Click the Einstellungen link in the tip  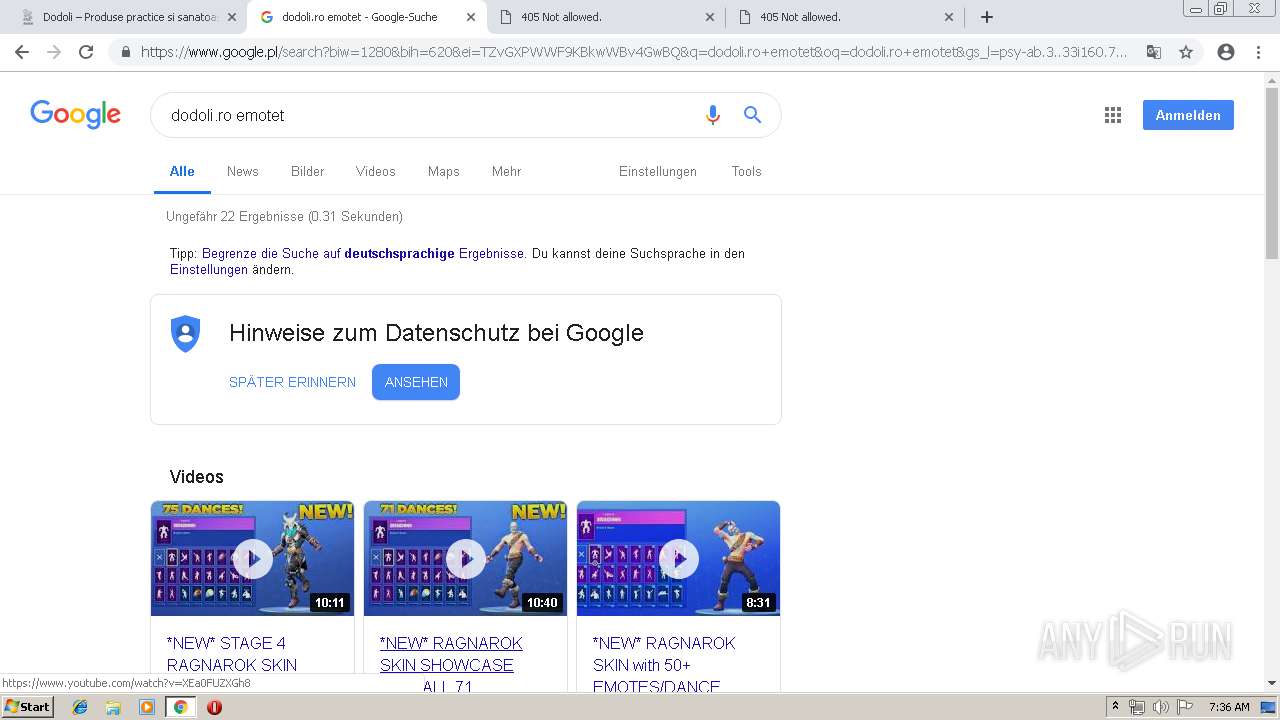(209, 270)
